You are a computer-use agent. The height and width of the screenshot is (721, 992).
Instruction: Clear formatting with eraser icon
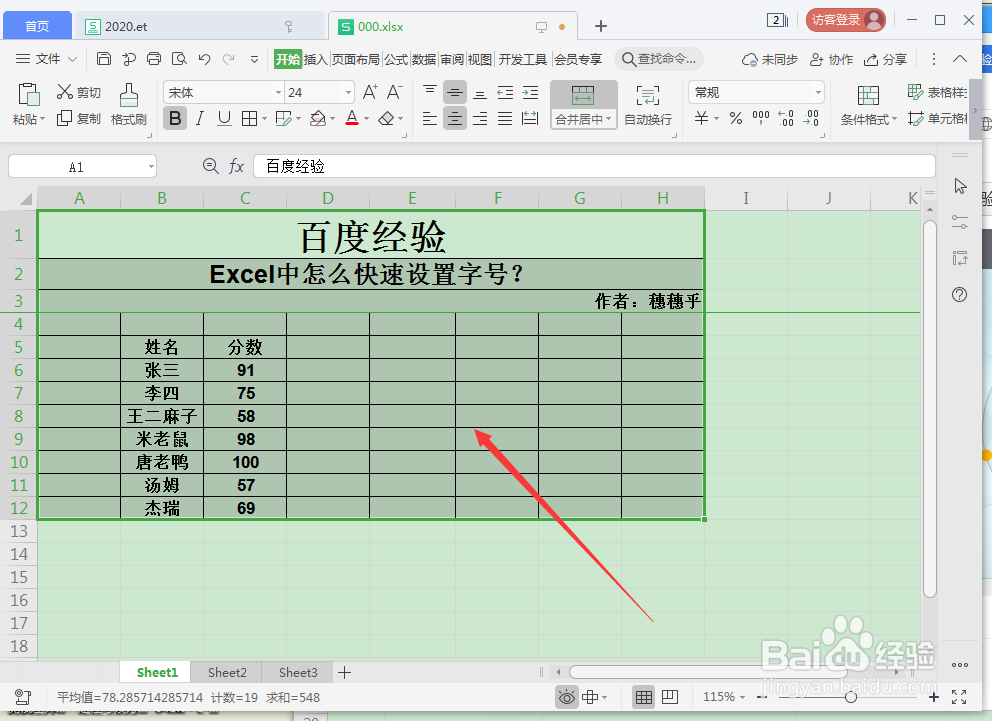(x=386, y=118)
